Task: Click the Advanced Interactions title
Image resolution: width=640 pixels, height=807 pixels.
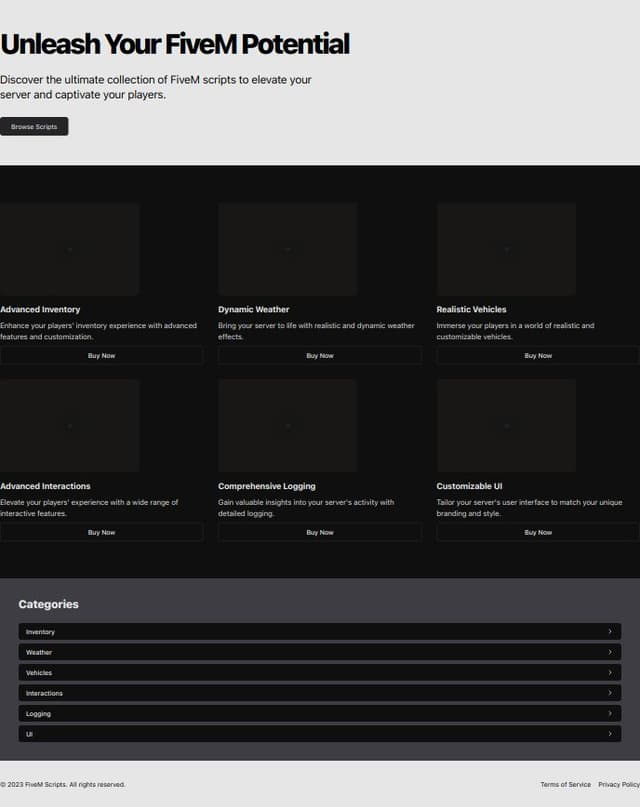Action: click(45, 486)
